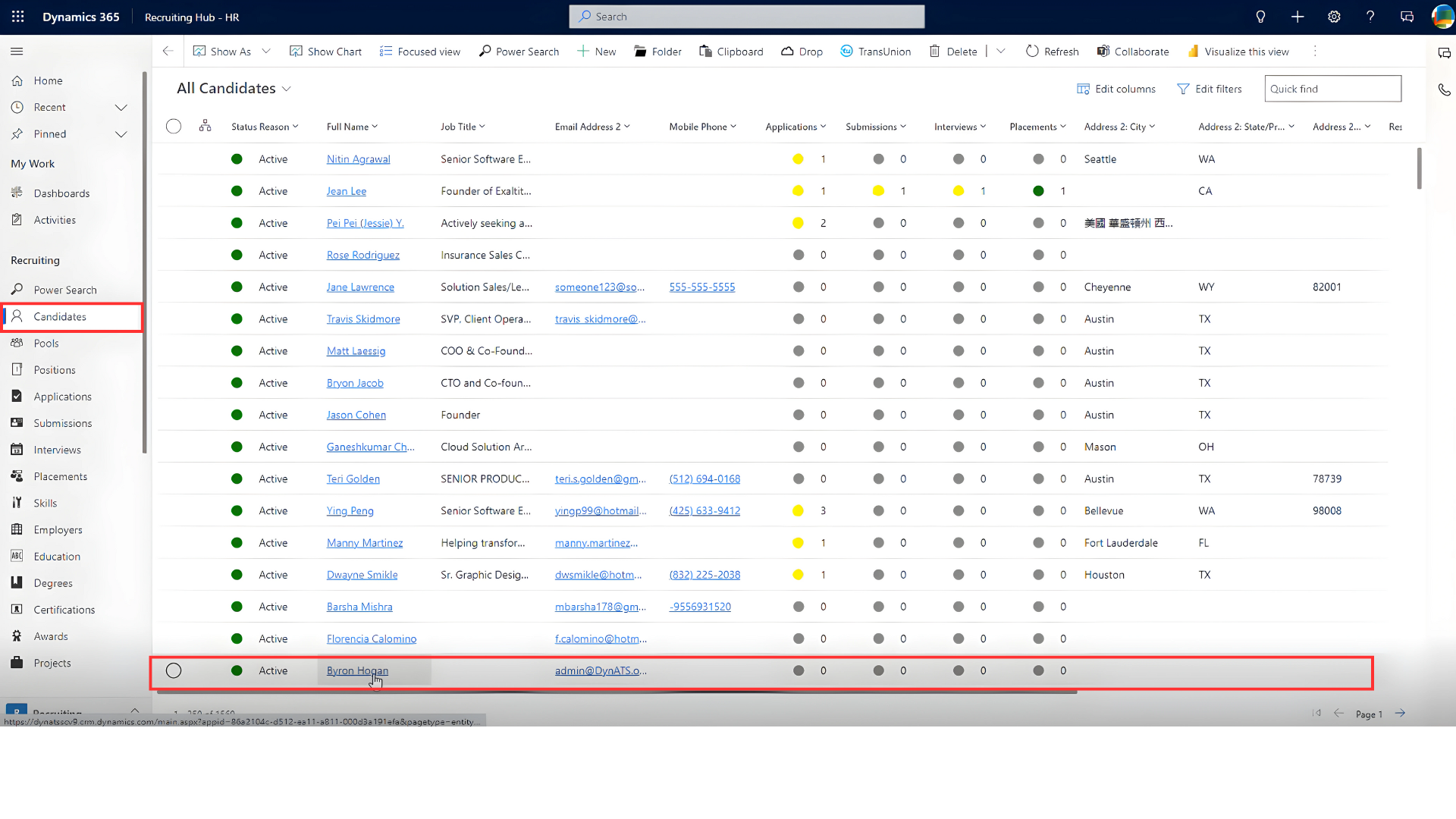
Task: Open the Dynamics 365 app launcher waffle
Action: pyautogui.click(x=18, y=17)
